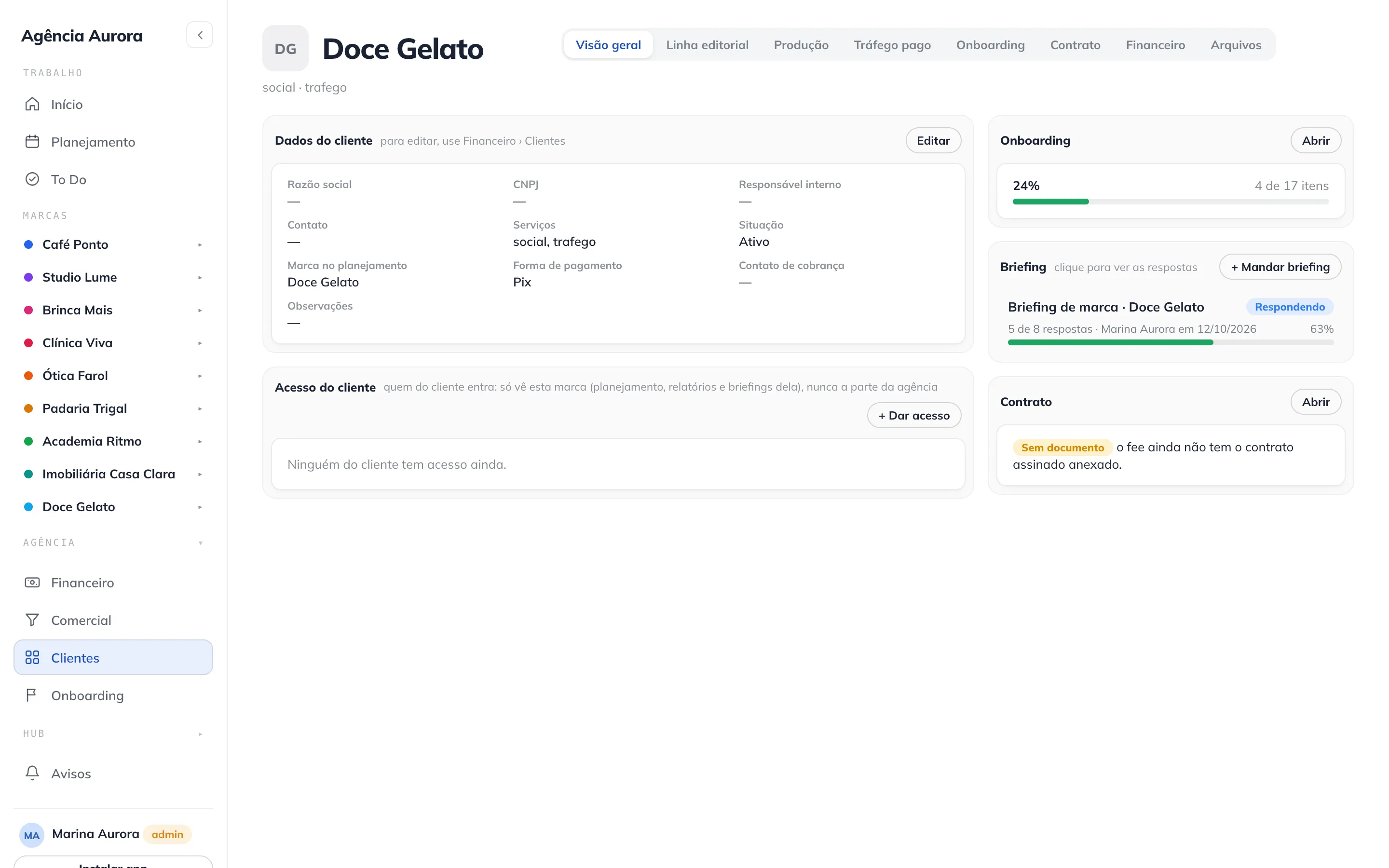Select the Academia Ritmo brand
The width and height of the screenshot is (1389, 868).
pyautogui.click(x=92, y=441)
